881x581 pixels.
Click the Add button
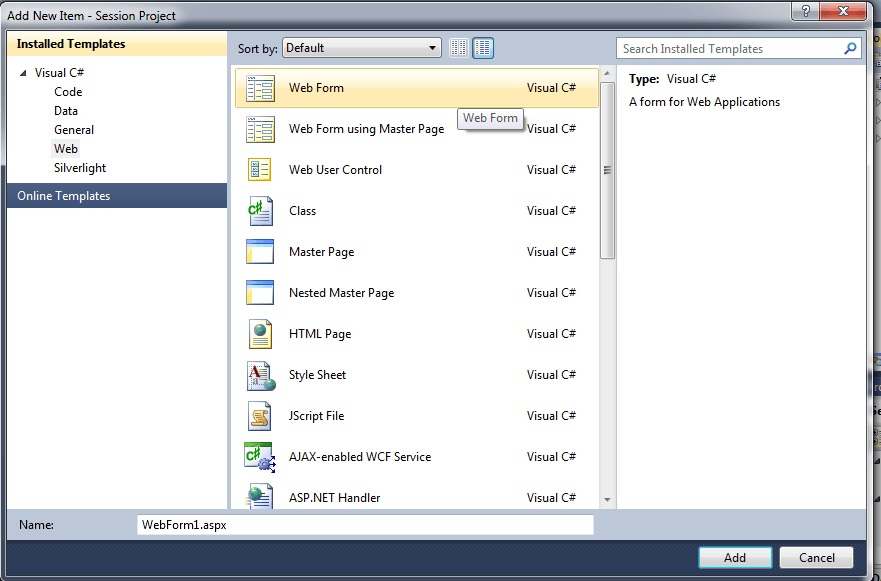(x=735, y=558)
